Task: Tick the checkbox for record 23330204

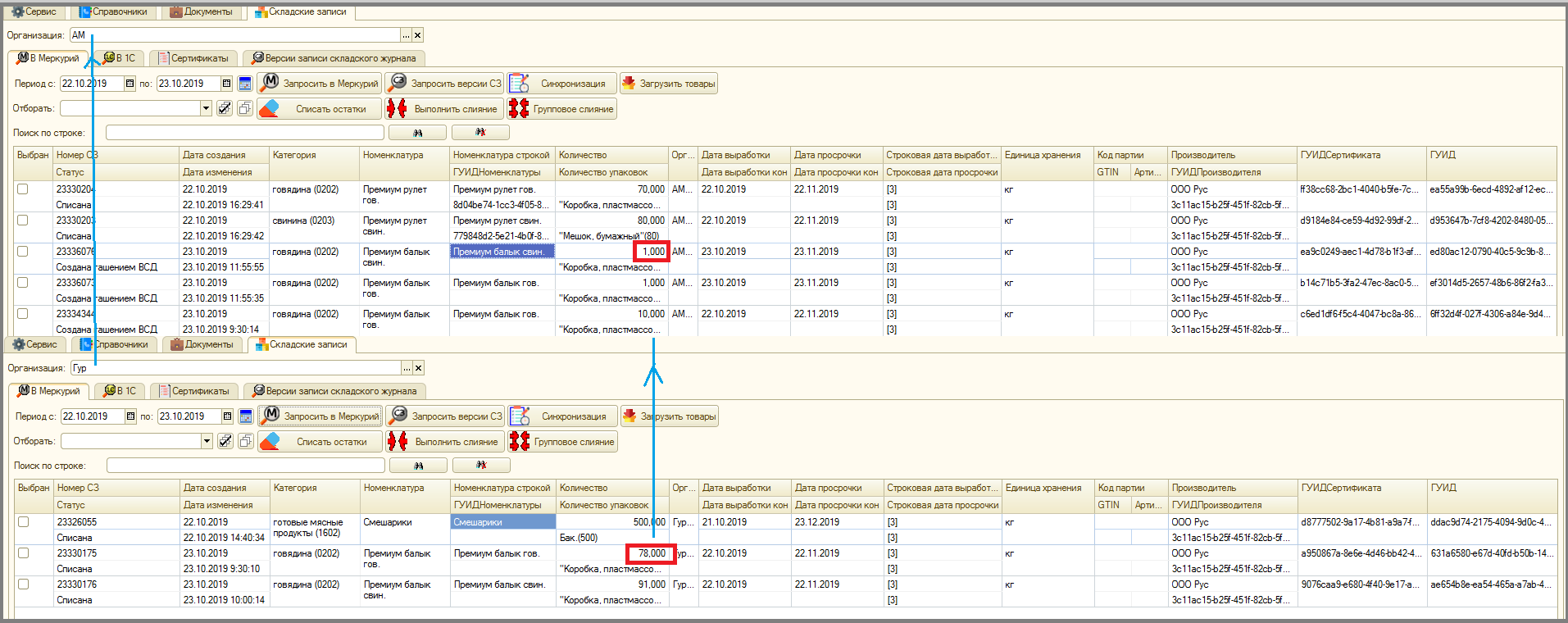Action: 23,189
